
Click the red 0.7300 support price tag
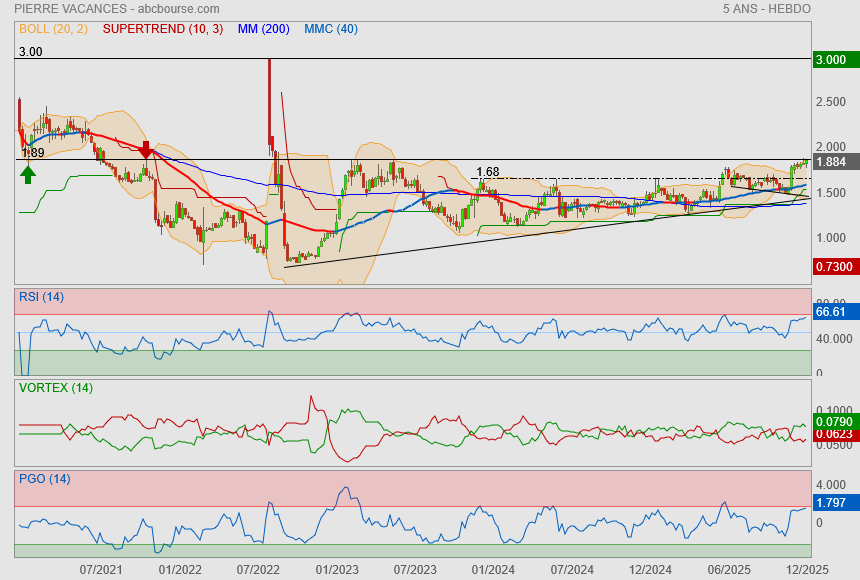click(832, 267)
